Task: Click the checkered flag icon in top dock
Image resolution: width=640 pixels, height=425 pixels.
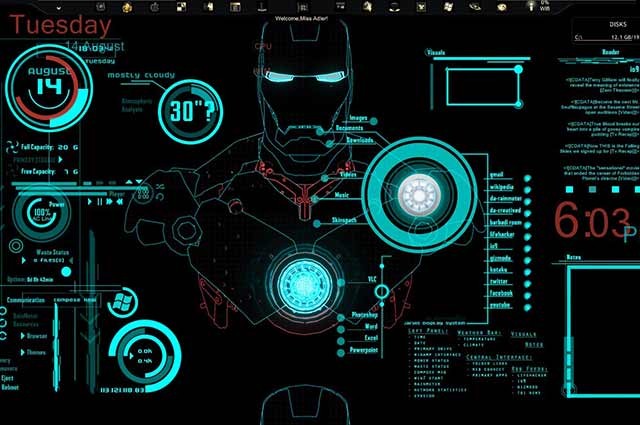Action: click(x=181, y=7)
